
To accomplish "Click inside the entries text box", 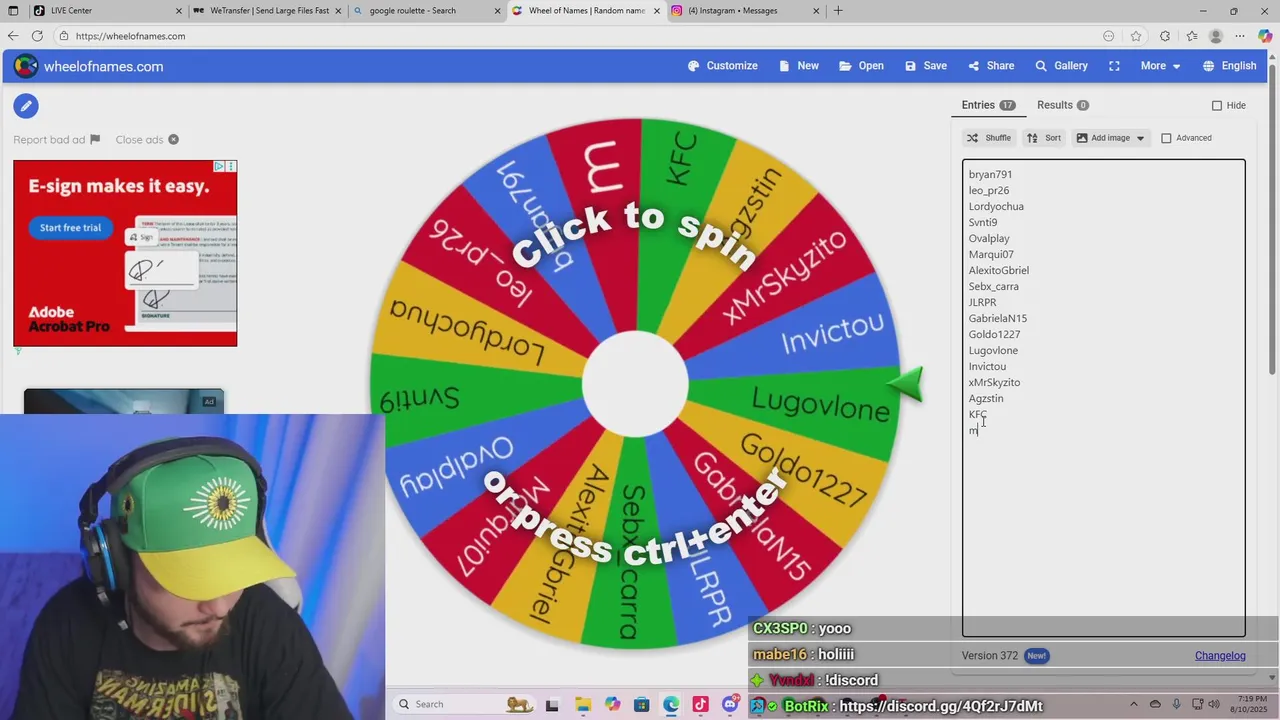I will [x=1103, y=397].
